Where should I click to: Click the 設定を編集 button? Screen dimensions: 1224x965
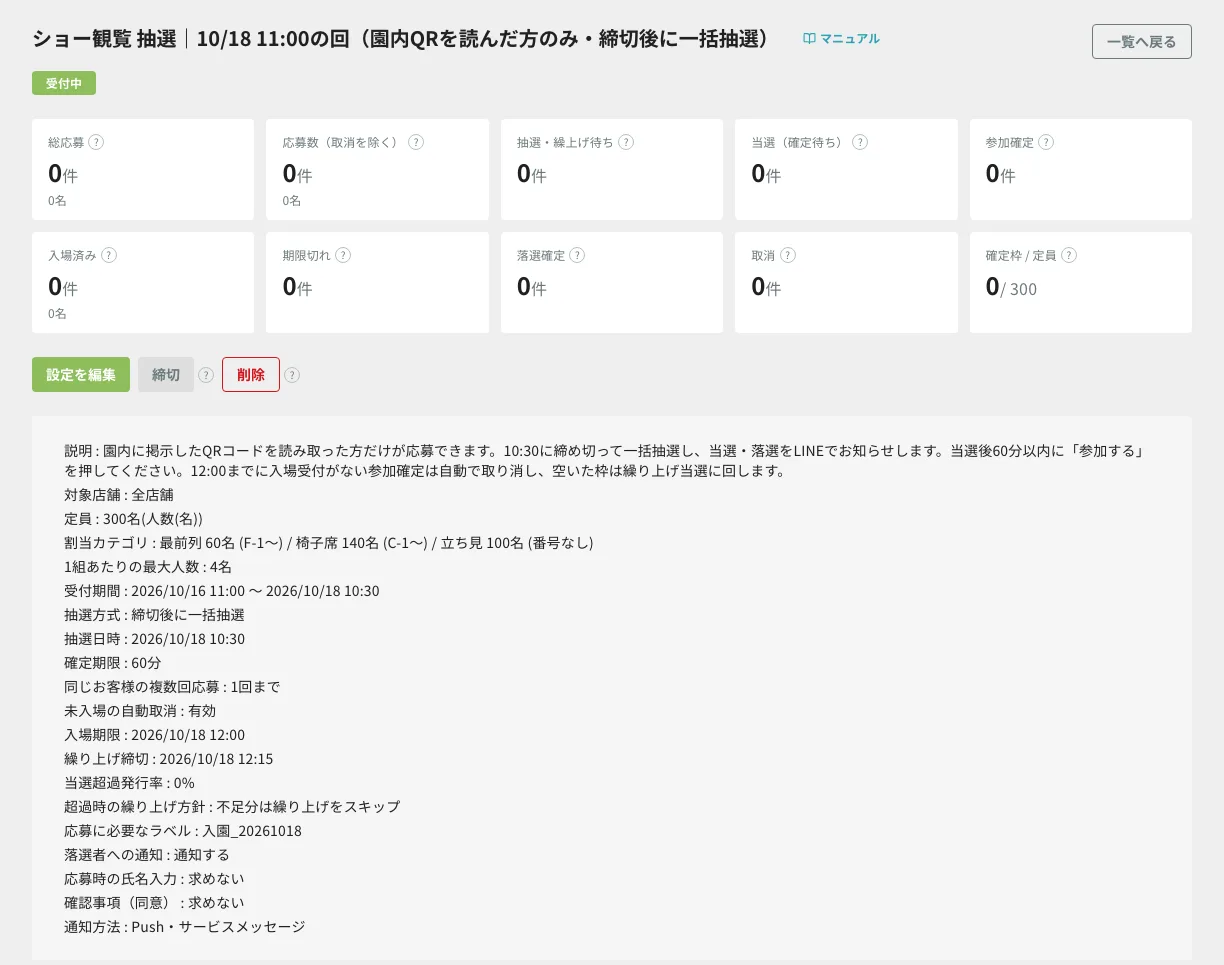(x=81, y=375)
